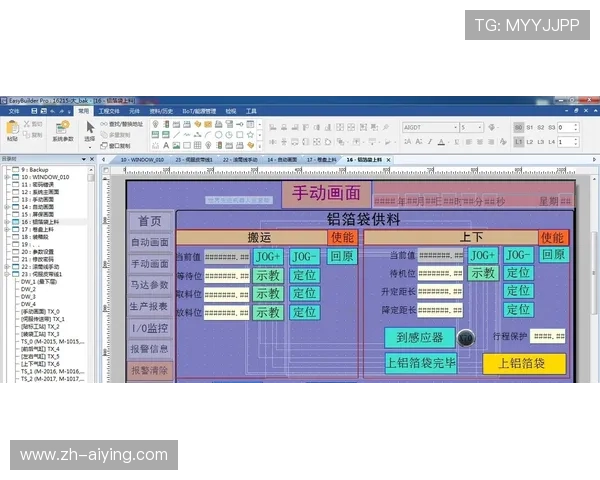
Task: Switch to the 元件 (Objects) ribbon tab
Action: click(134, 111)
